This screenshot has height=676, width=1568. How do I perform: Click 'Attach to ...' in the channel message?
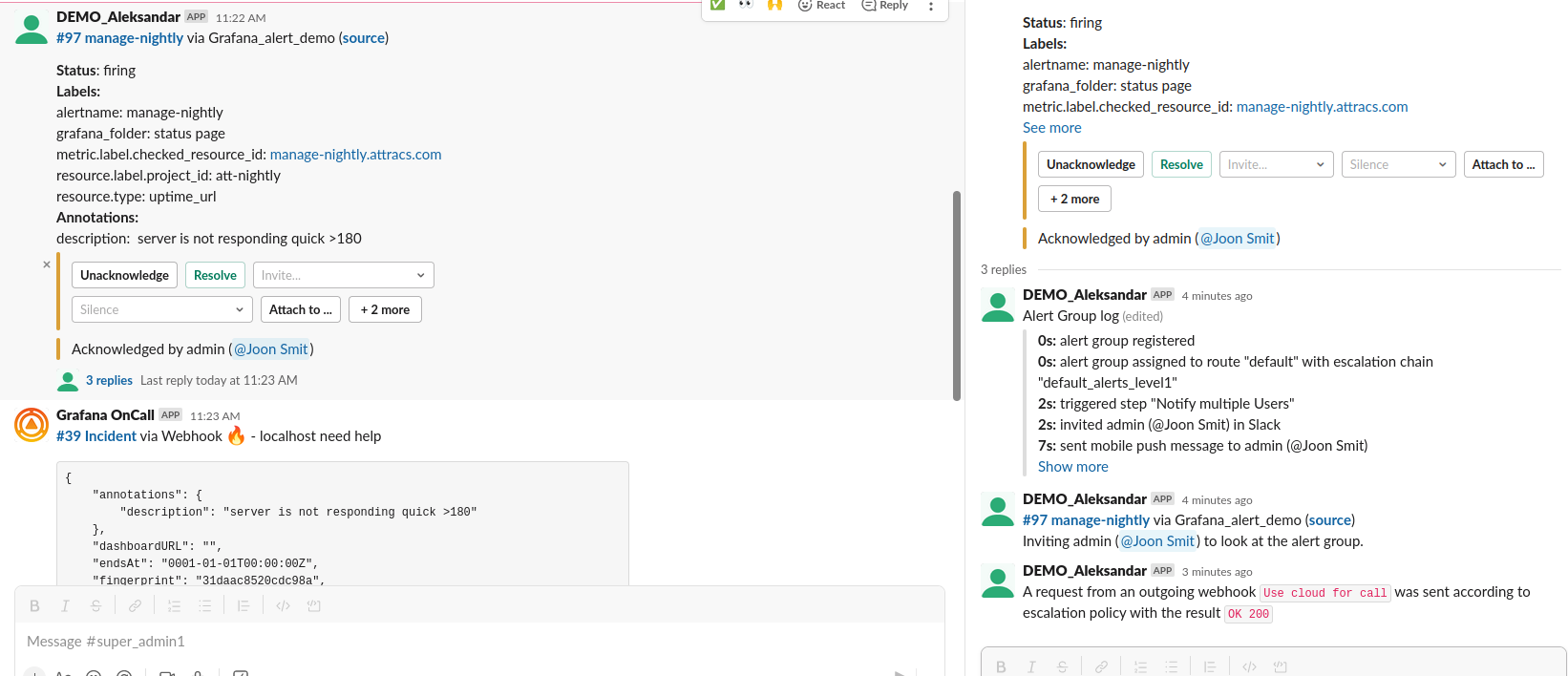pyautogui.click(x=301, y=309)
